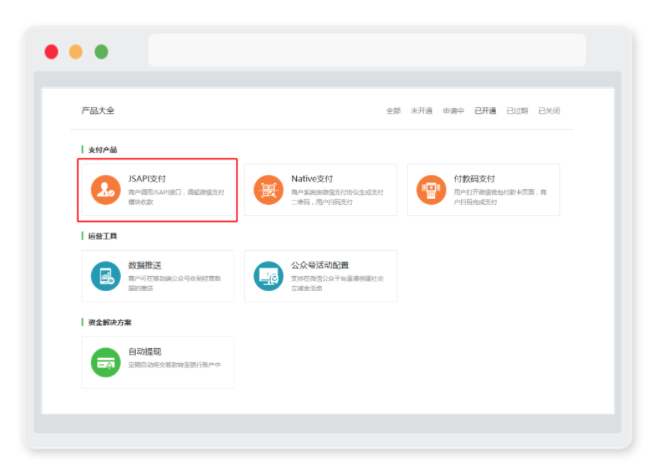The width and height of the screenshot is (661, 475).
Task: Focus the browser address bar
Action: pyautogui.click(x=367, y=50)
